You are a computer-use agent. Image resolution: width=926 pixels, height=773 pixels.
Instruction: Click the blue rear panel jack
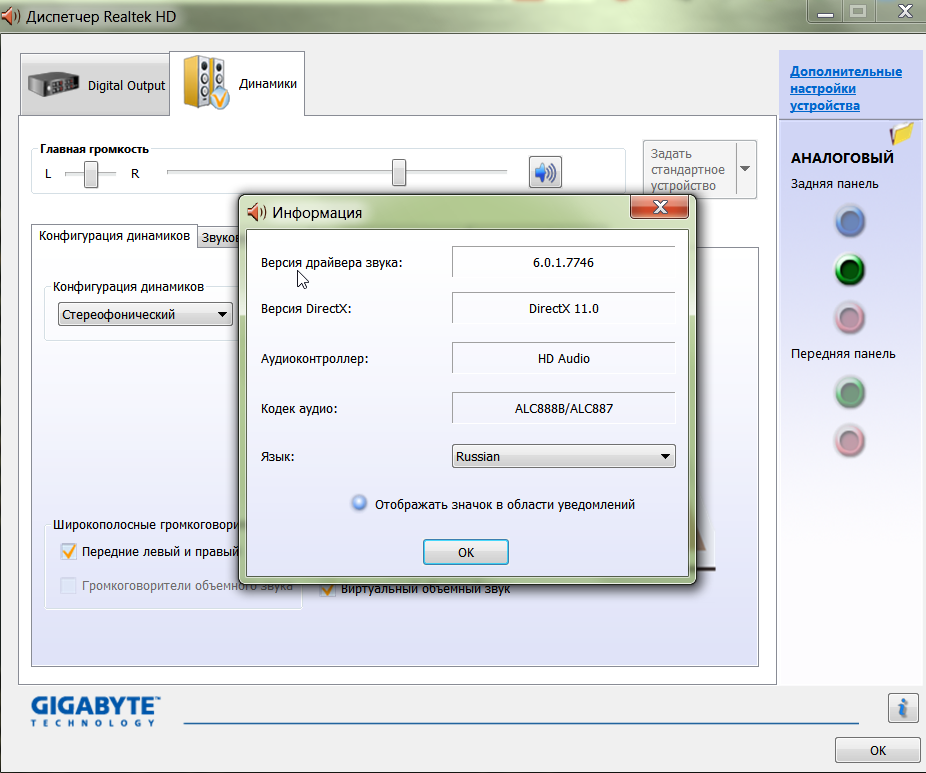coord(849,222)
